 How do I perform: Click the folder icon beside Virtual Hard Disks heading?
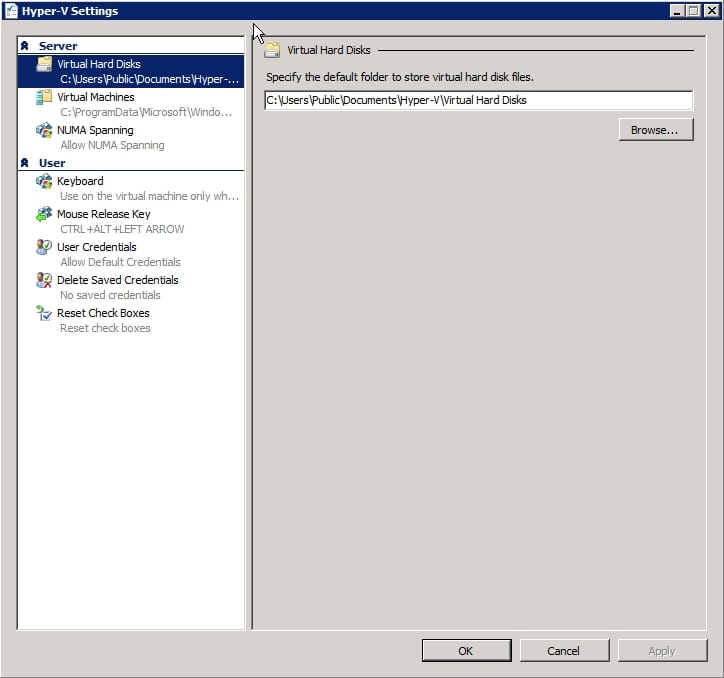pos(272,50)
